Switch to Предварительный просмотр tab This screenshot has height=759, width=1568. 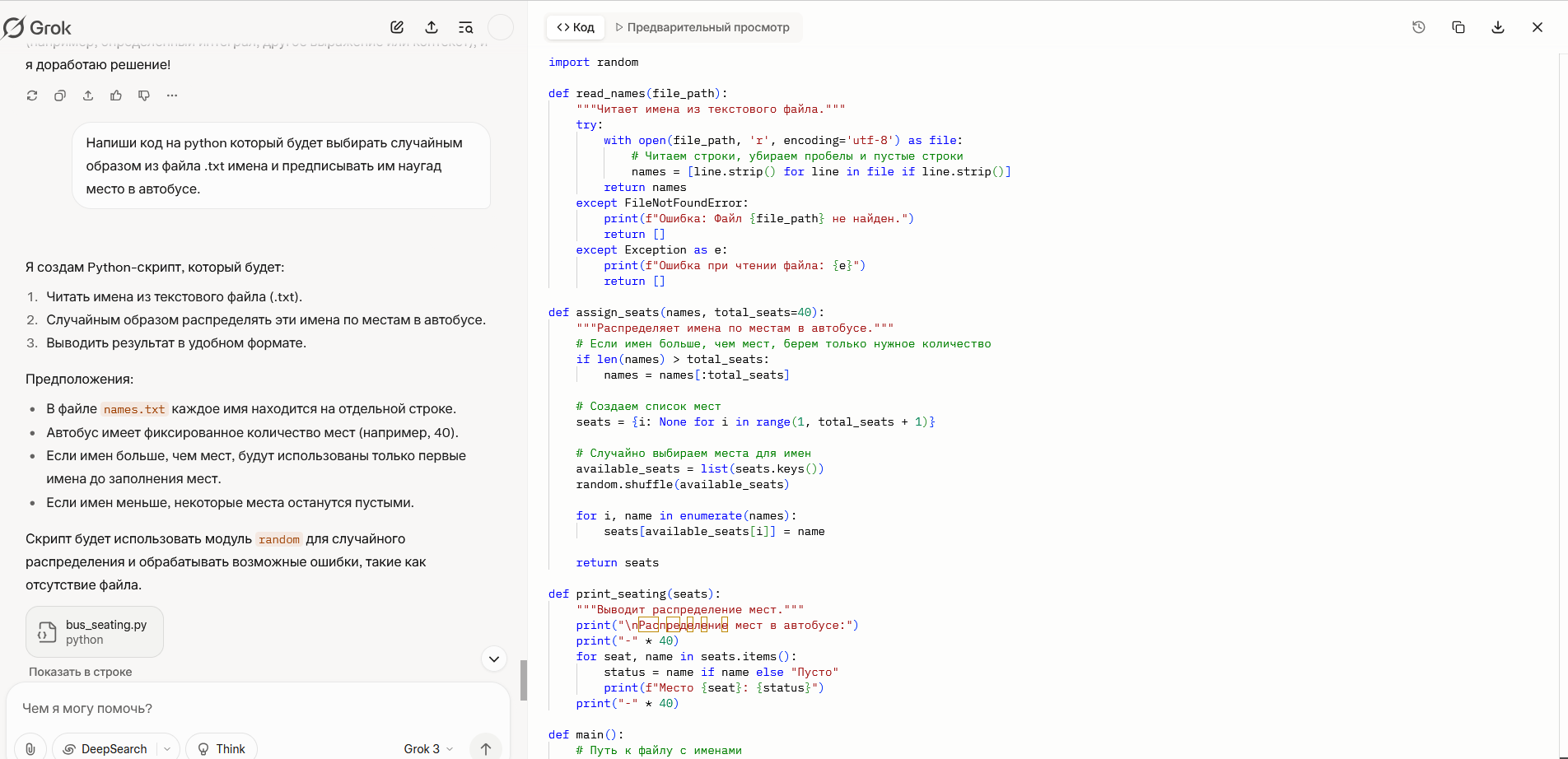point(702,27)
